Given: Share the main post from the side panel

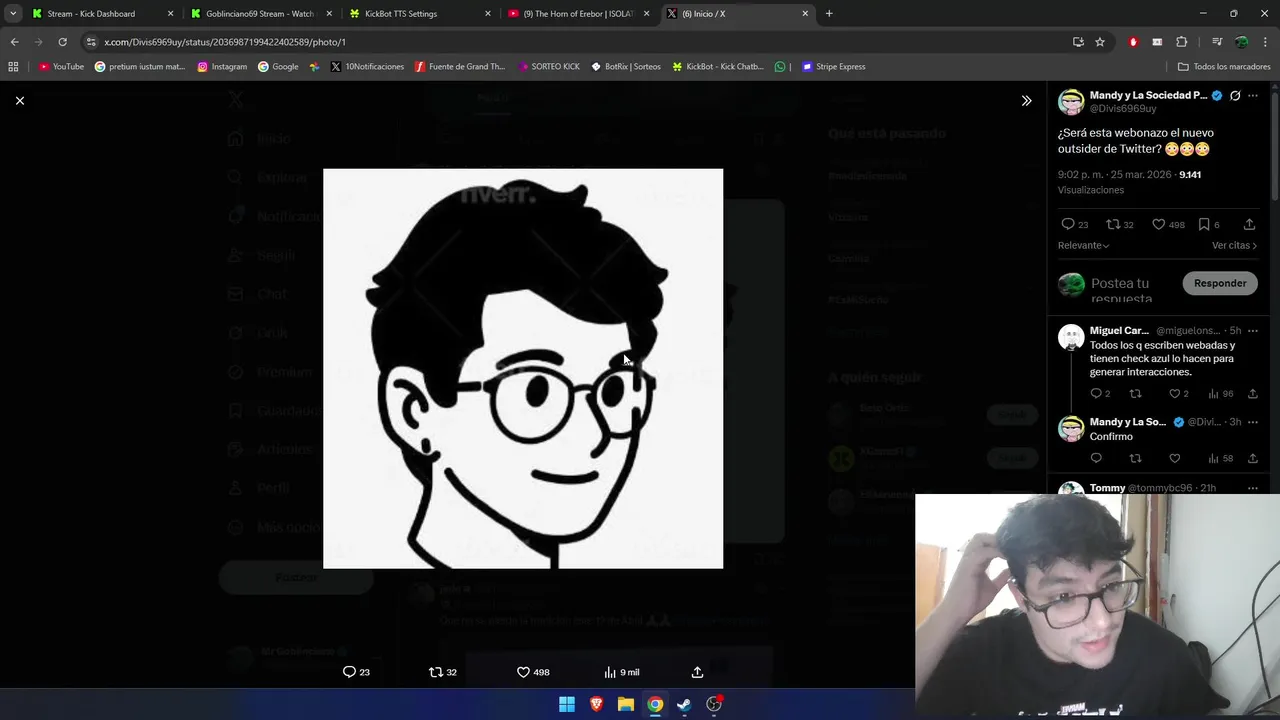Looking at the screenshot, I should coord(1249,224).
